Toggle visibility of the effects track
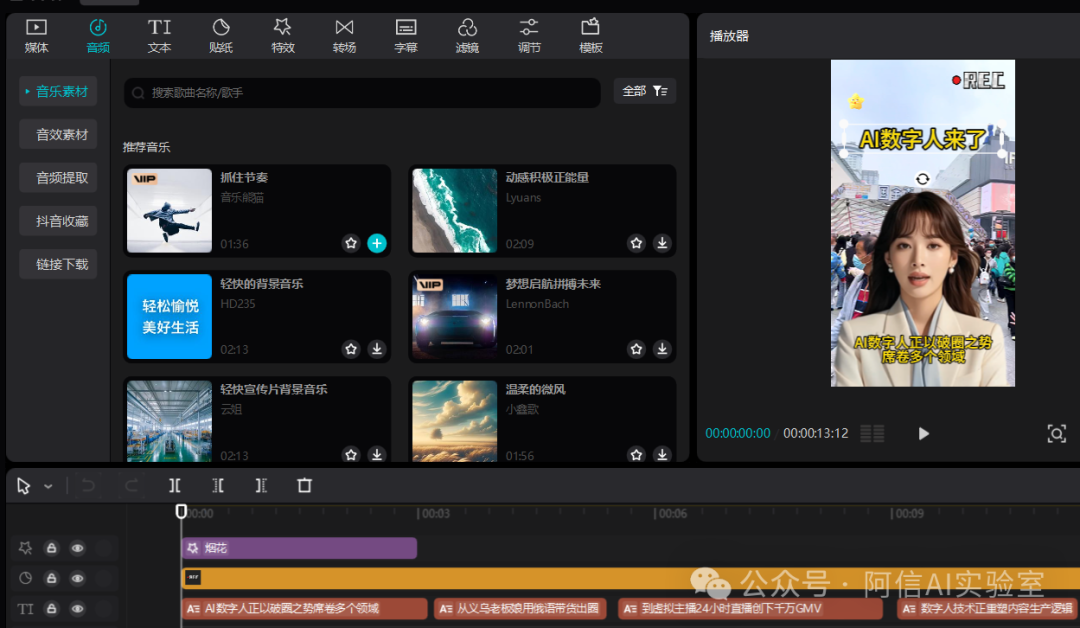 pos(77,548)
